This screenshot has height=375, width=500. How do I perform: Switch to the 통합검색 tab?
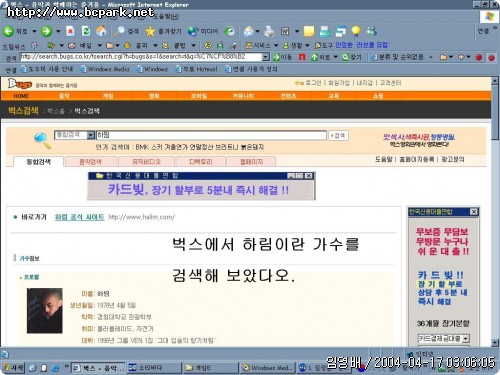38,162
